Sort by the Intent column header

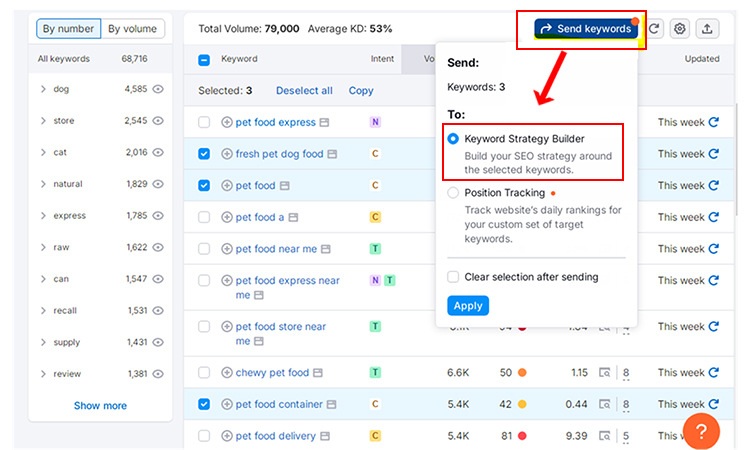click(x=382, y=59)
